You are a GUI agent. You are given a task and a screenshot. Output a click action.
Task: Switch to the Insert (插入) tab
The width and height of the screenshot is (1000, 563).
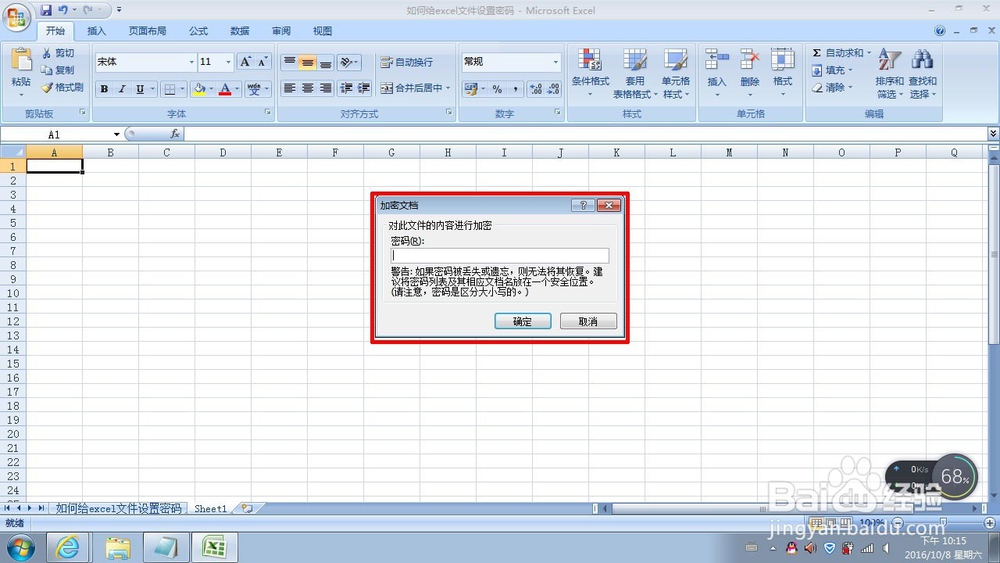(96, 31)
